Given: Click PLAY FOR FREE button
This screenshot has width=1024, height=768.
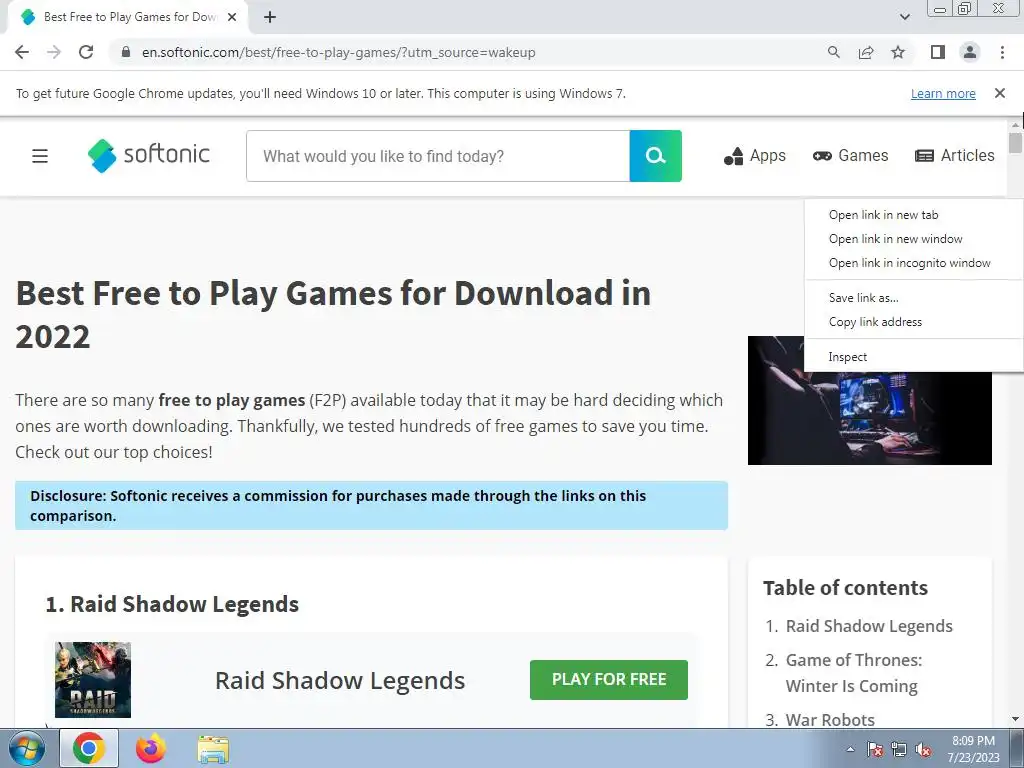Looking at the screenshot, I should click(x=609, y=680).
